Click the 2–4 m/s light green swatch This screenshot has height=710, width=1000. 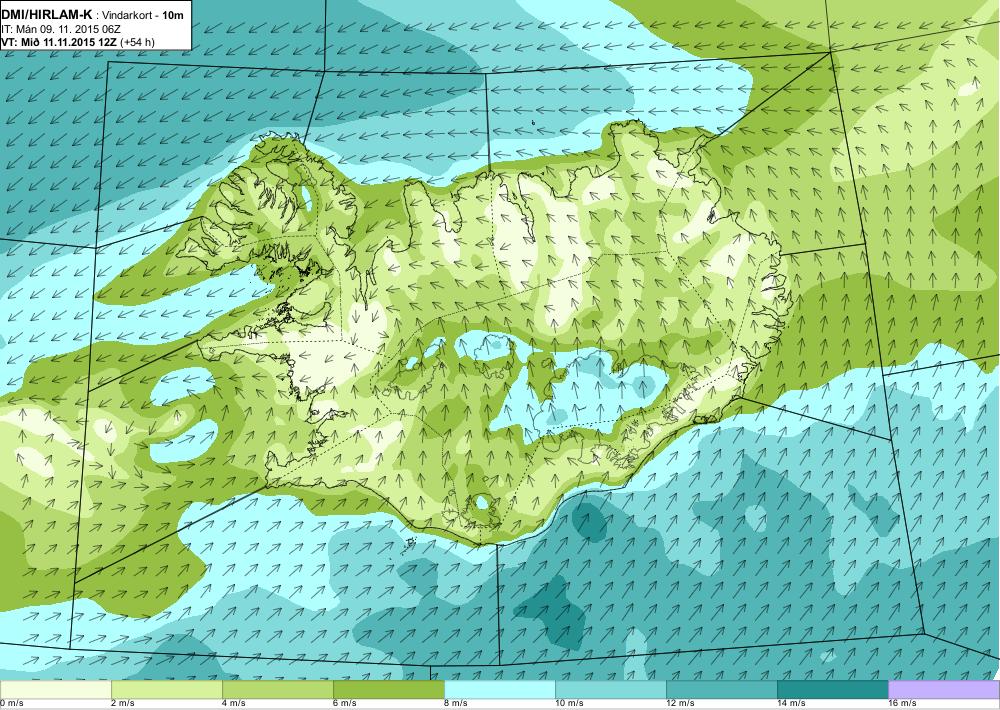tap(166, 689)
